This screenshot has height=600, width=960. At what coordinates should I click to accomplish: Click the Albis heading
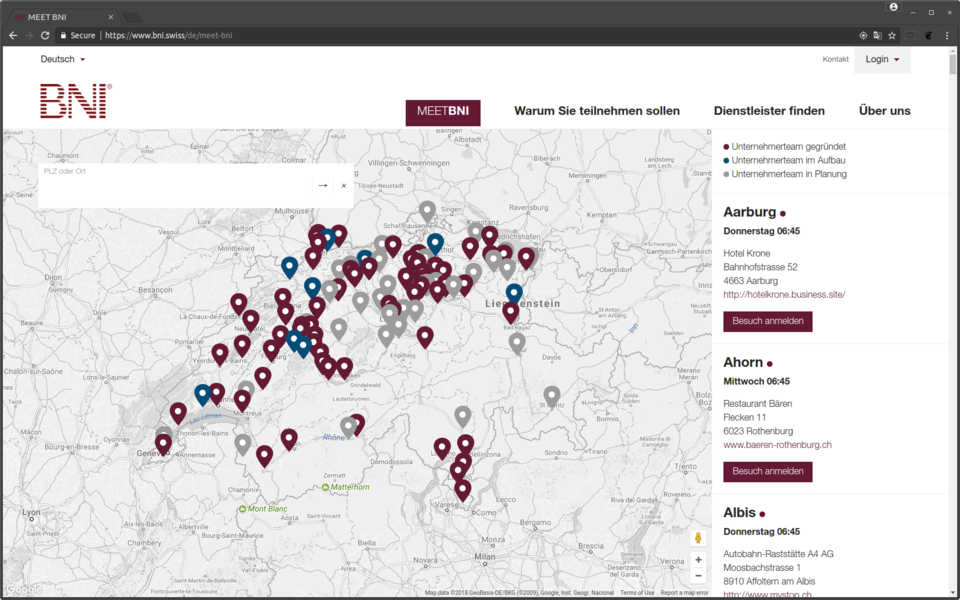(x=740, y=512)
